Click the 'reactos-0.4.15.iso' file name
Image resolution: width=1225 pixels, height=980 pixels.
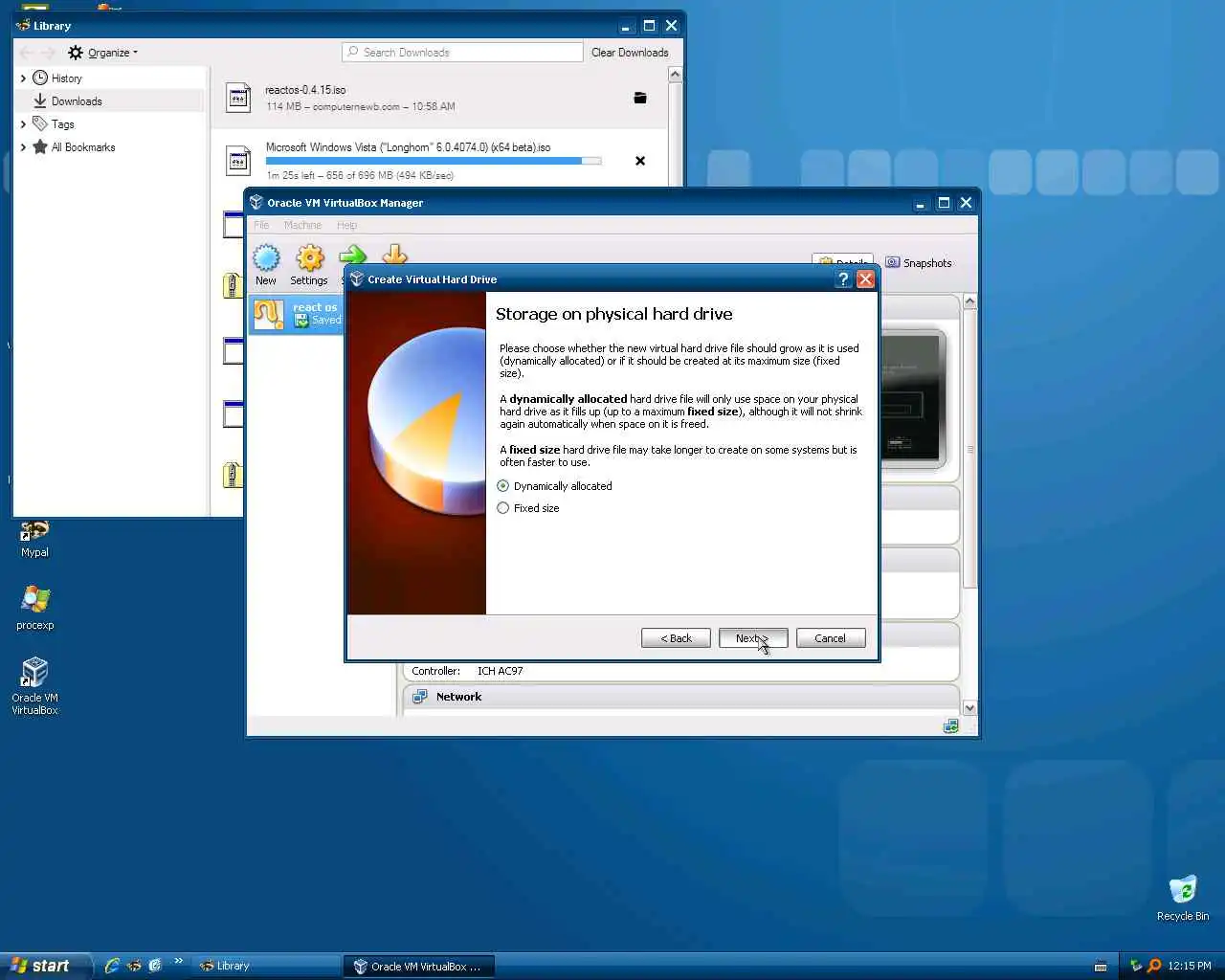click(x=305, y=90)
